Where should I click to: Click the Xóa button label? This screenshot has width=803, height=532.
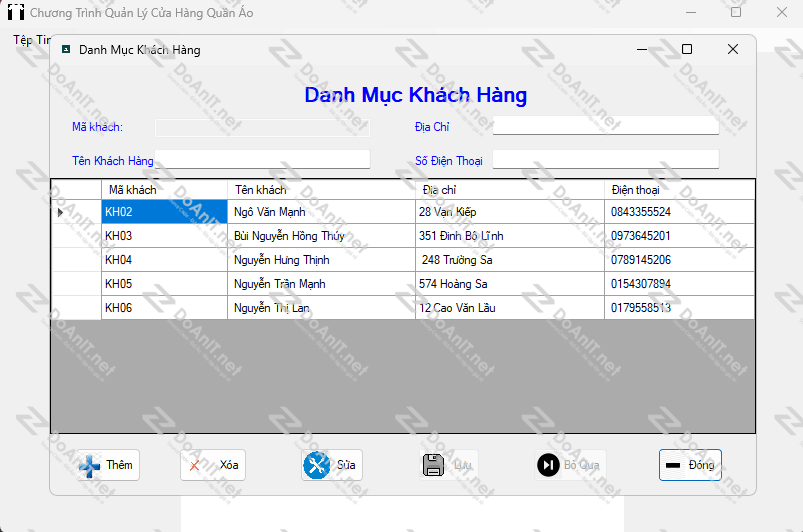tap(229, 465)
